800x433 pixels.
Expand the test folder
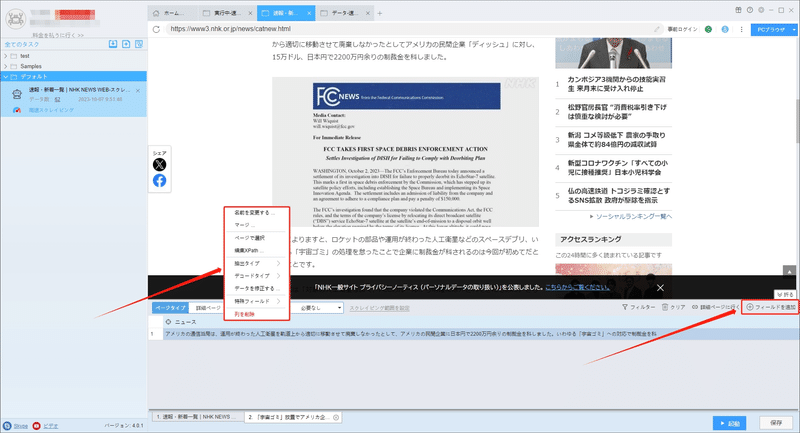(6, 56)
